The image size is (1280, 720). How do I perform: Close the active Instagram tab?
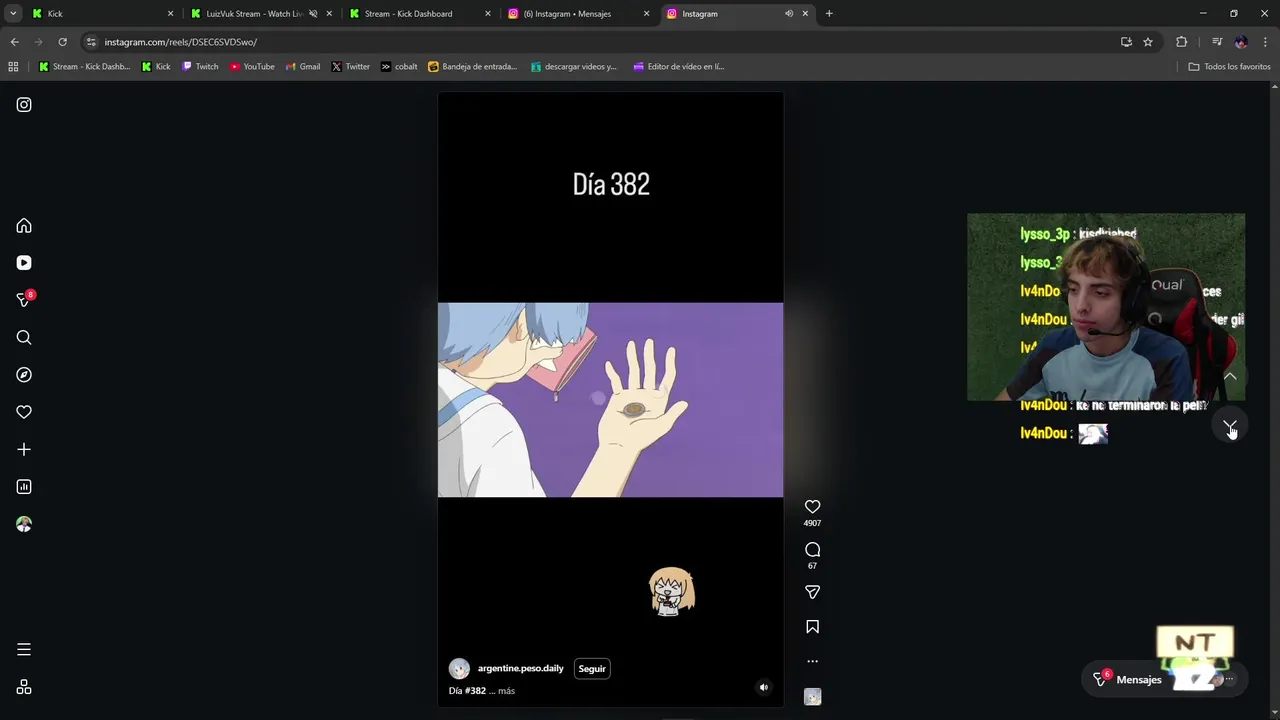[805, 14]
